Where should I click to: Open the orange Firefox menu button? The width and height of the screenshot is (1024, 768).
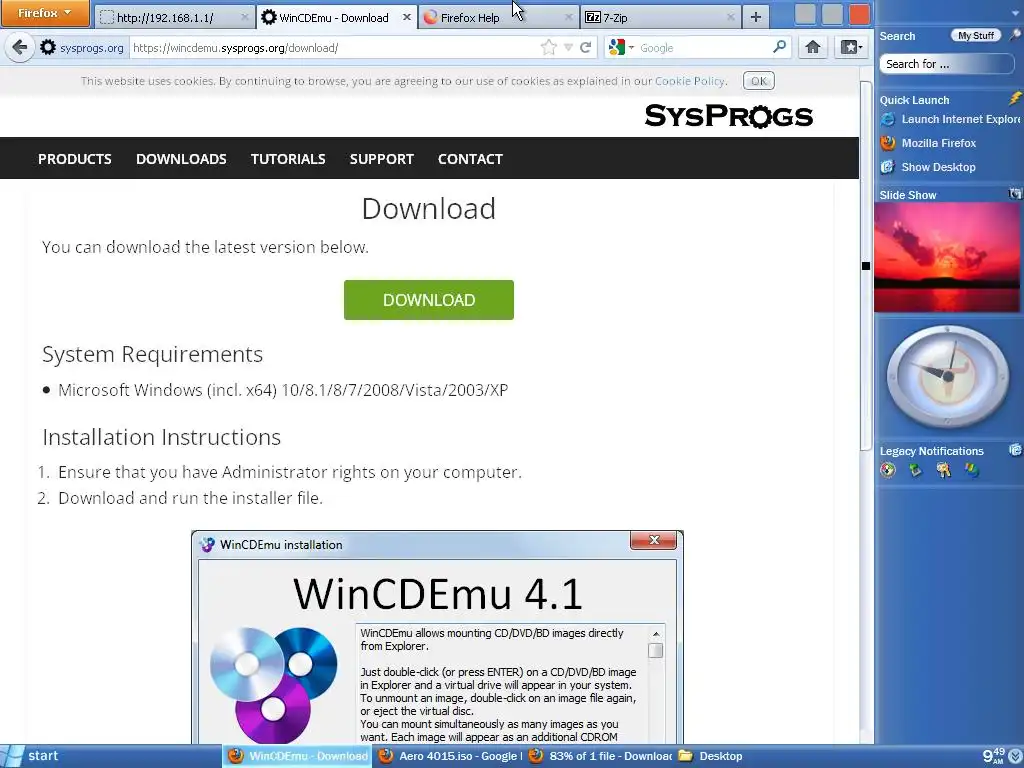[44, 13]
